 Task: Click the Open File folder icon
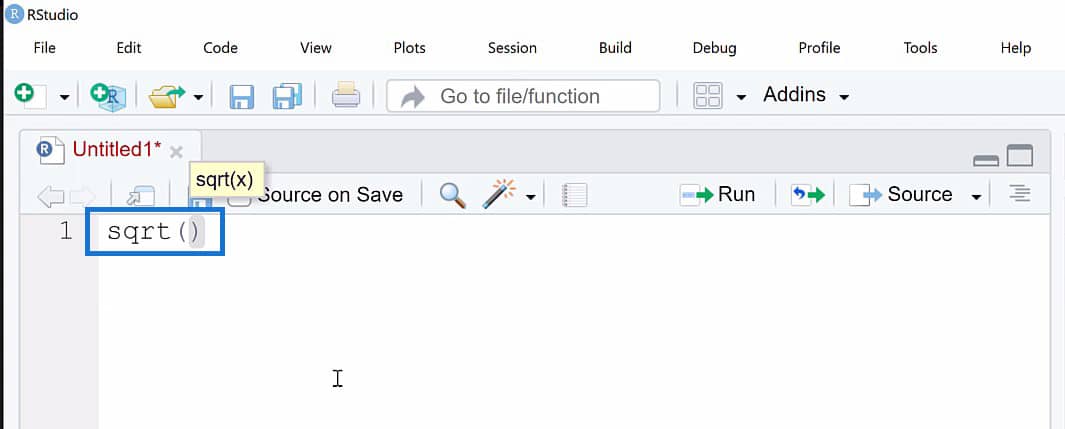click(167, 96)
